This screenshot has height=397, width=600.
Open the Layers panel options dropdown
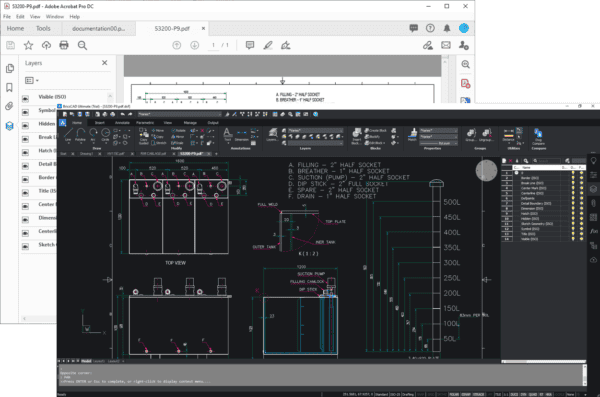tap(32, 80)
